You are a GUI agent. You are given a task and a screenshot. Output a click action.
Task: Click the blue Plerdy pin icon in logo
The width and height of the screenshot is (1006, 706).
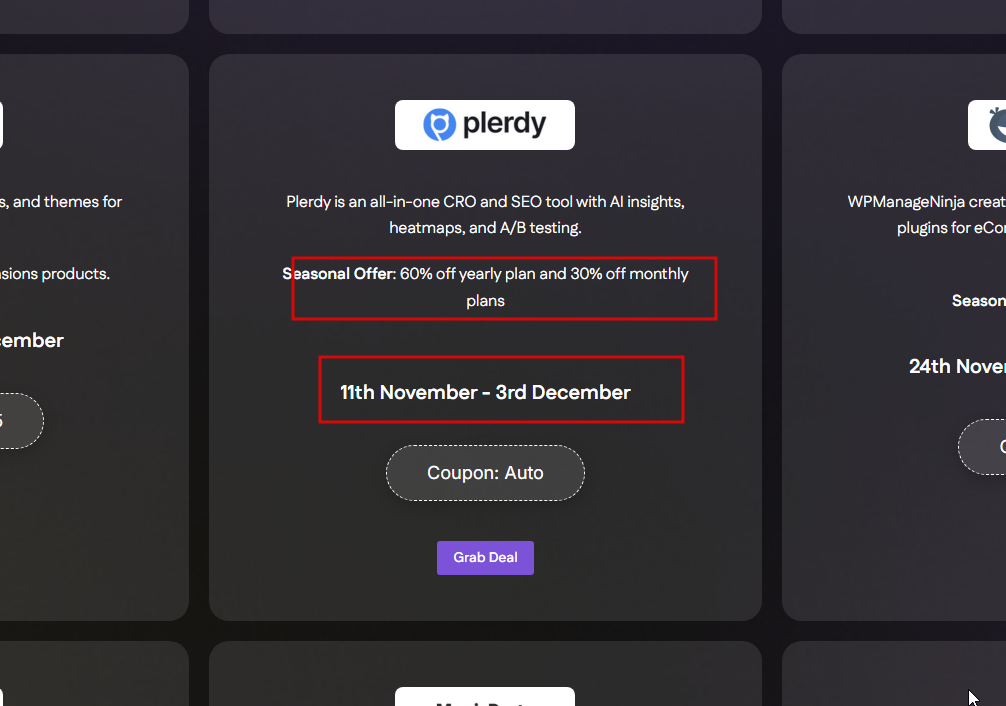[x=438, y=125]
